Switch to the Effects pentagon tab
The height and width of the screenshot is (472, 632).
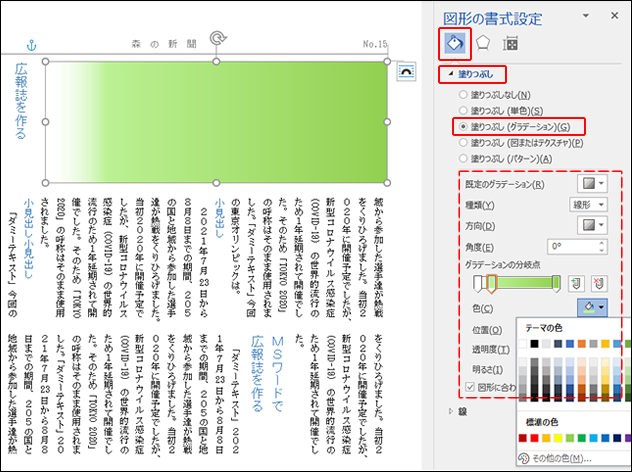point(481,43)
